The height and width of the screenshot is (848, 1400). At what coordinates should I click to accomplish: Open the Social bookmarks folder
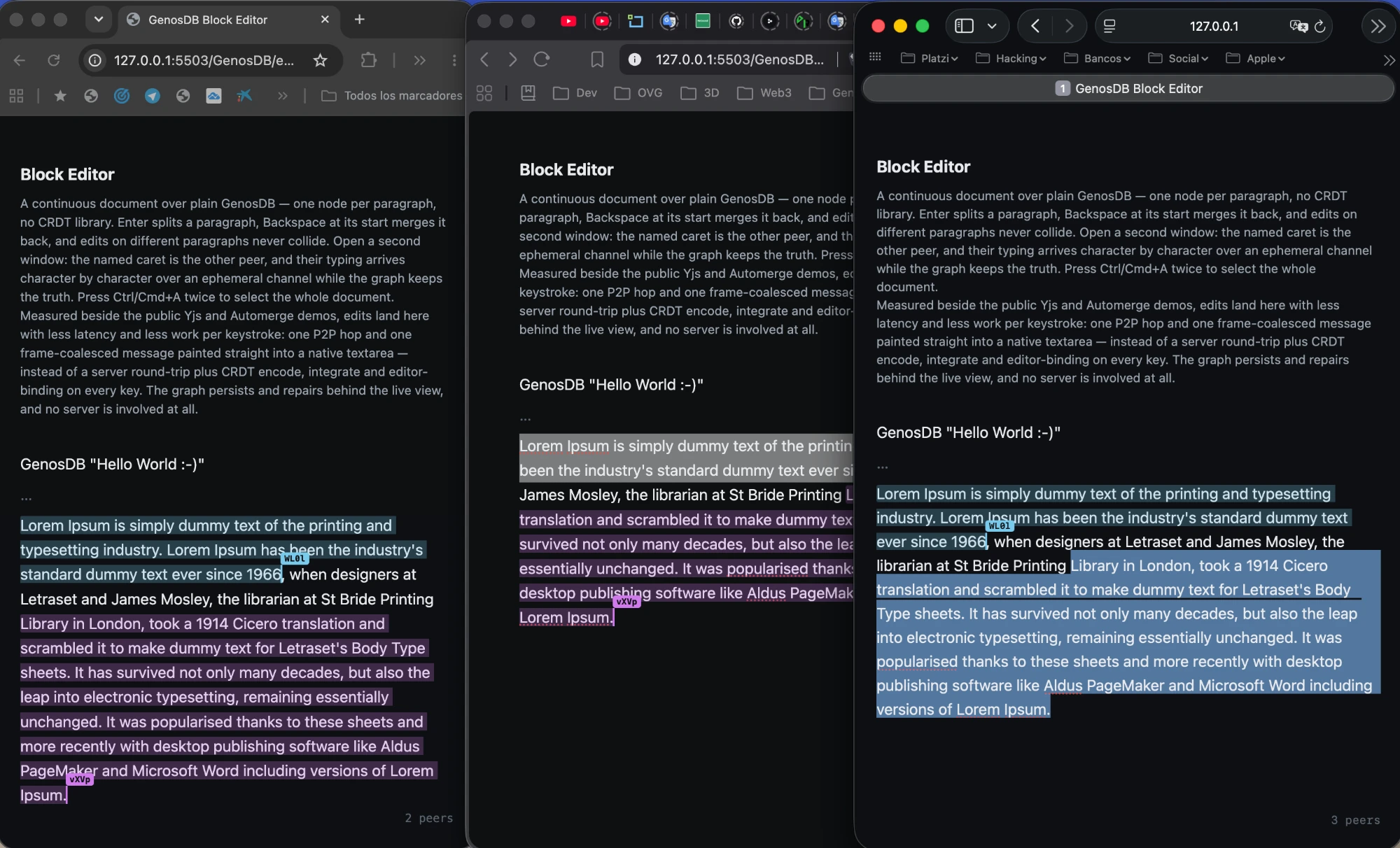pyautogui.click(x=1178, y=58)
